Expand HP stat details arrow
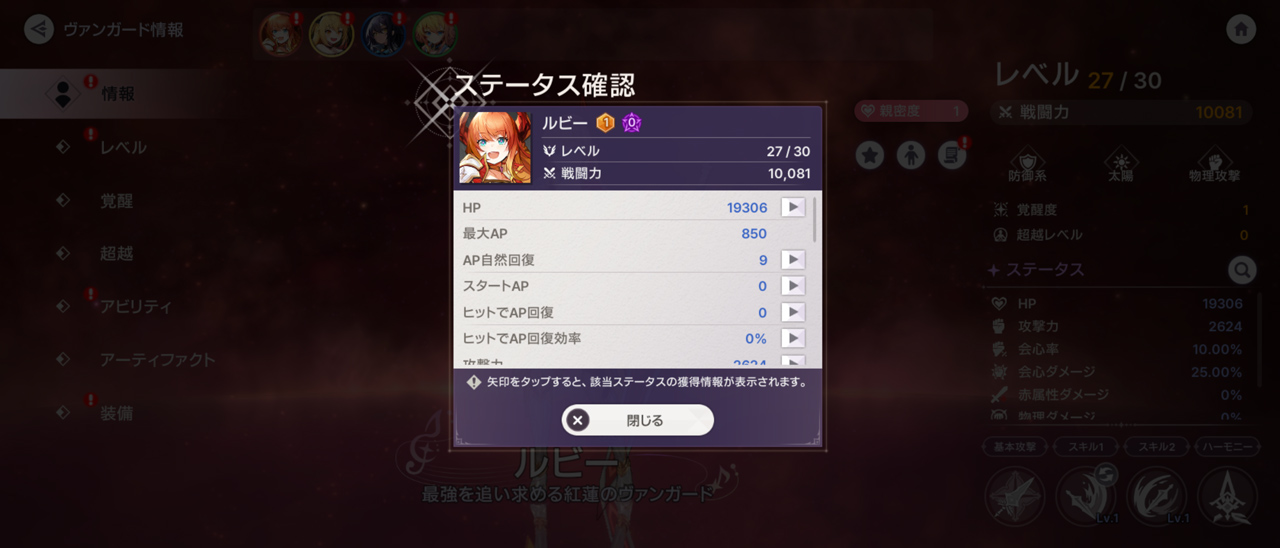This screenshot has width=1280, height=548. click(x=792, y=207)
